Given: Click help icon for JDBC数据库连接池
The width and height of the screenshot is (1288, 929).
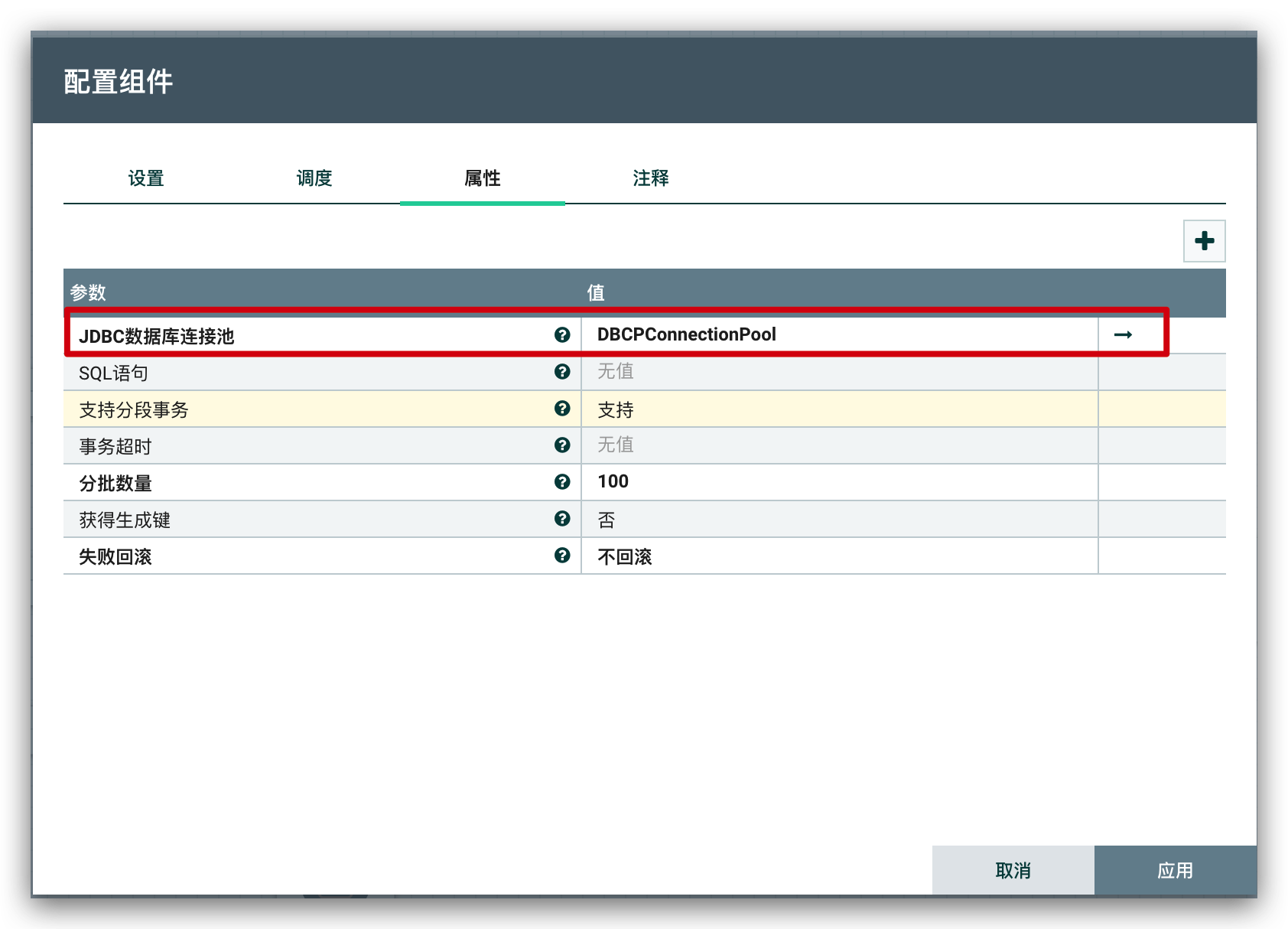Looking at the screenshot, I should coord(562,335).
